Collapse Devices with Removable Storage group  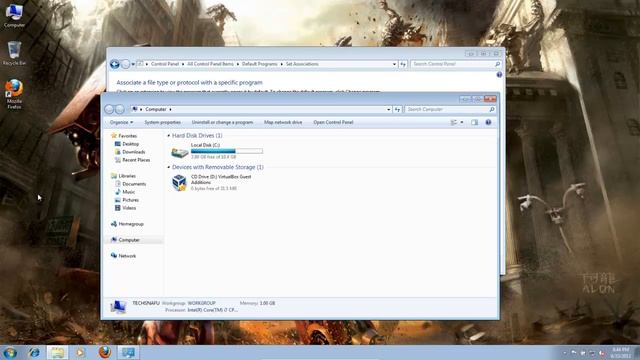pyautogui.click(x=169, y=167)
